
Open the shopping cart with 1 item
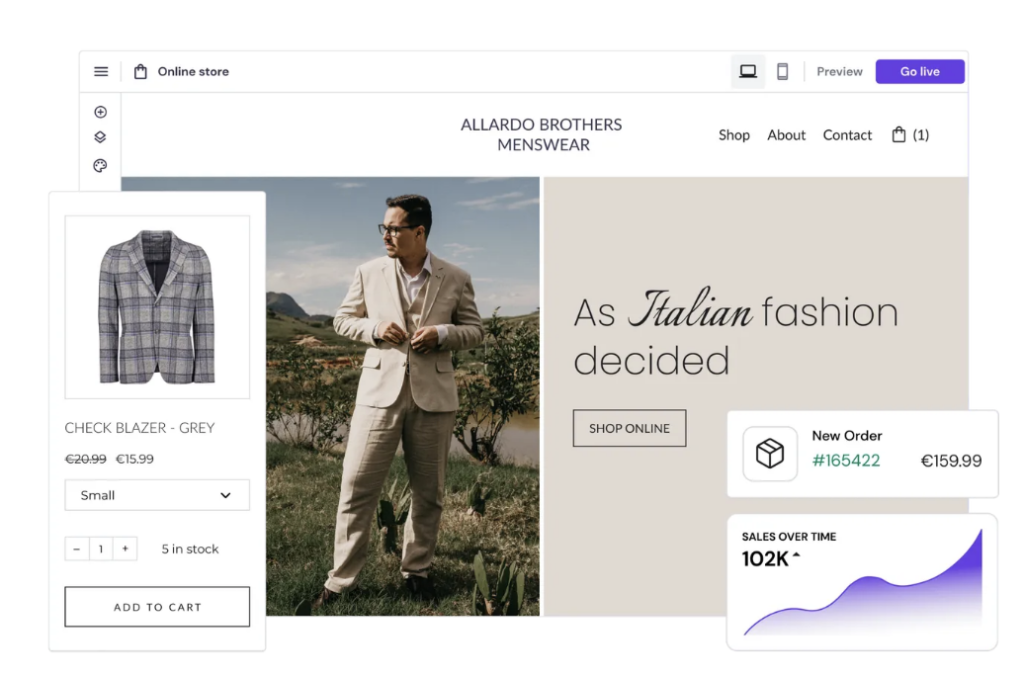909,135
